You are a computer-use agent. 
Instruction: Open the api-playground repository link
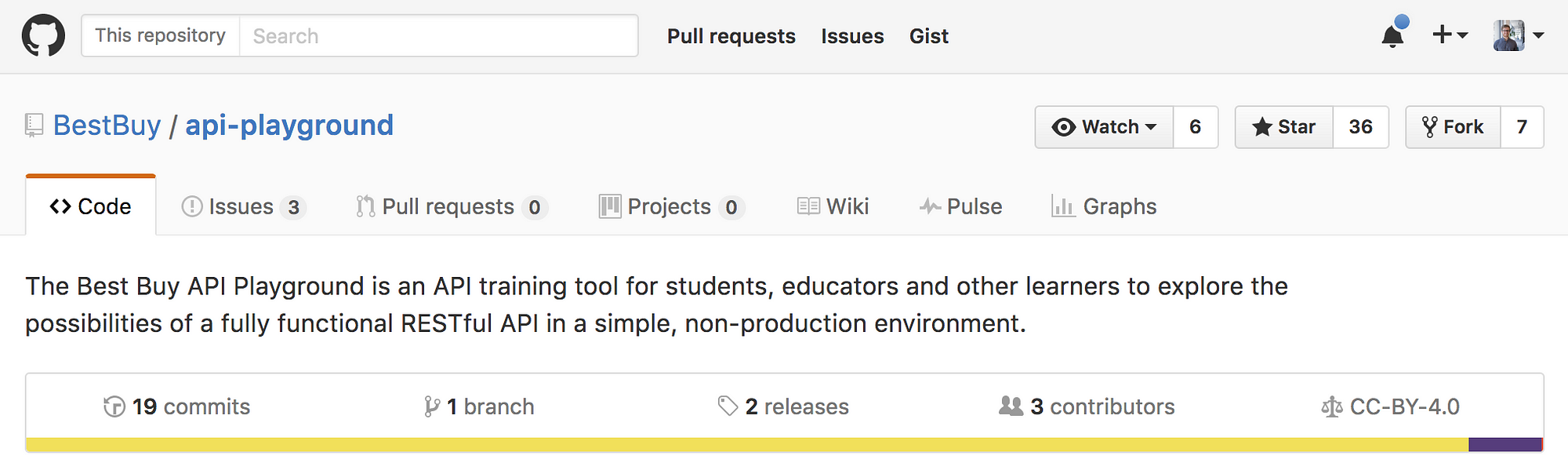pyautogui.click(x=289, y=126)
